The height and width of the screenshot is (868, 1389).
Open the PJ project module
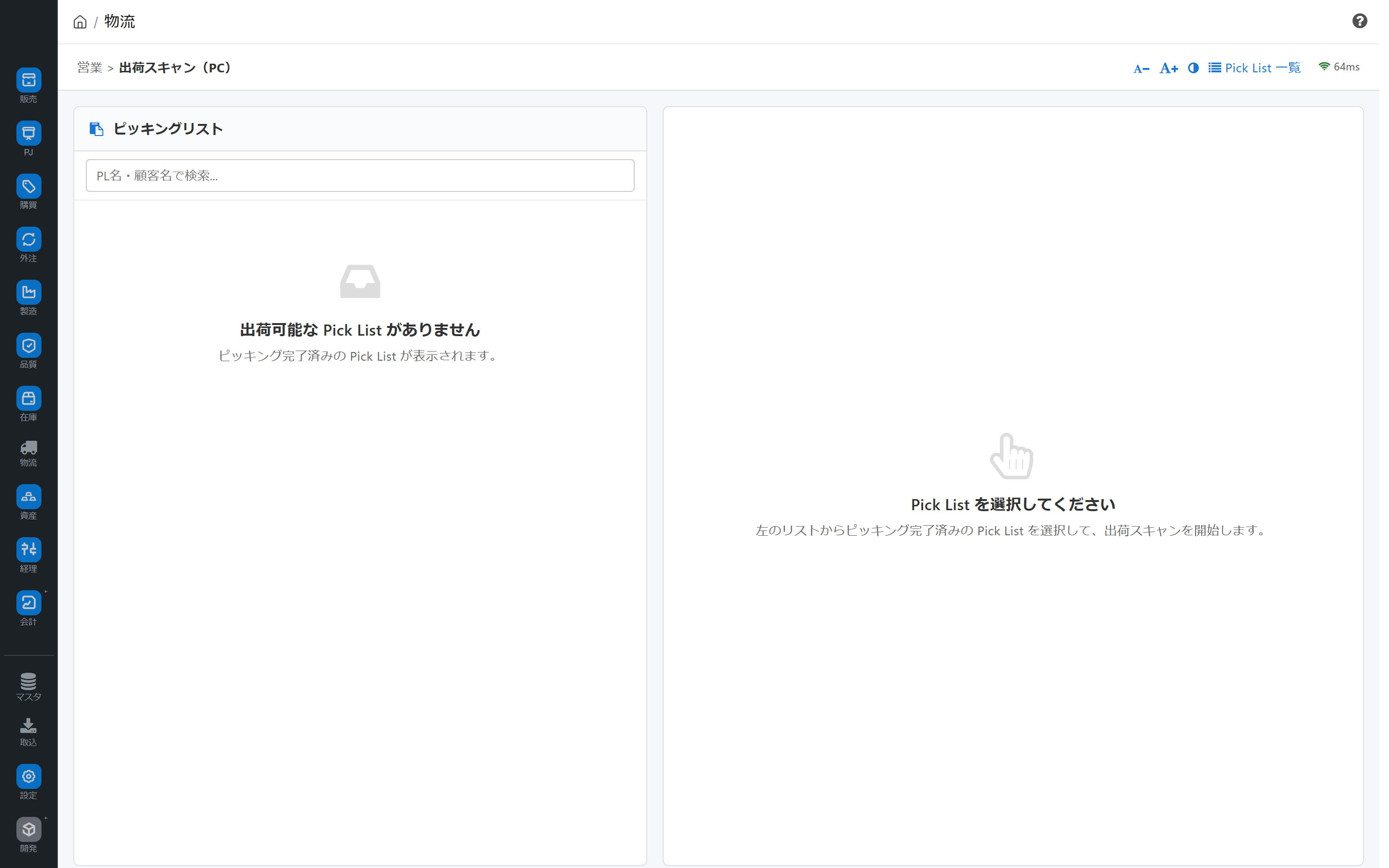[x=29, y=139]
